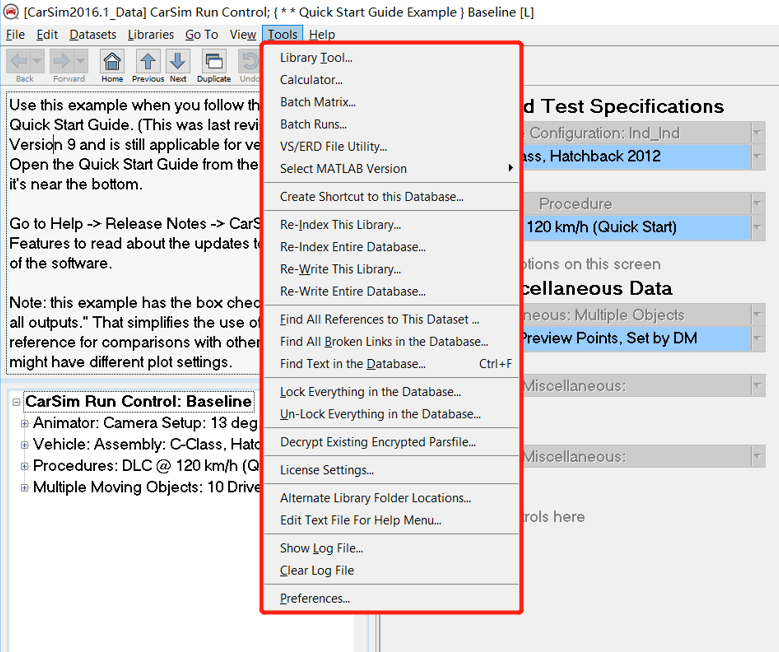Collapse the CarSim Run Control: Baseline node

[16, 402]
